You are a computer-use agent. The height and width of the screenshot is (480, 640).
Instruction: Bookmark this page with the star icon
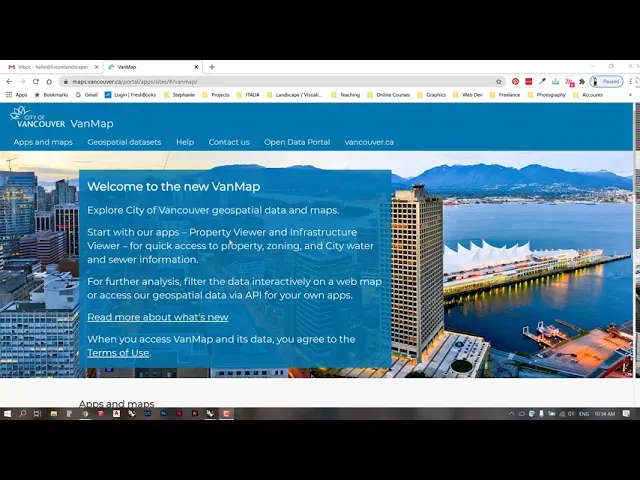(x=499, y=81)
